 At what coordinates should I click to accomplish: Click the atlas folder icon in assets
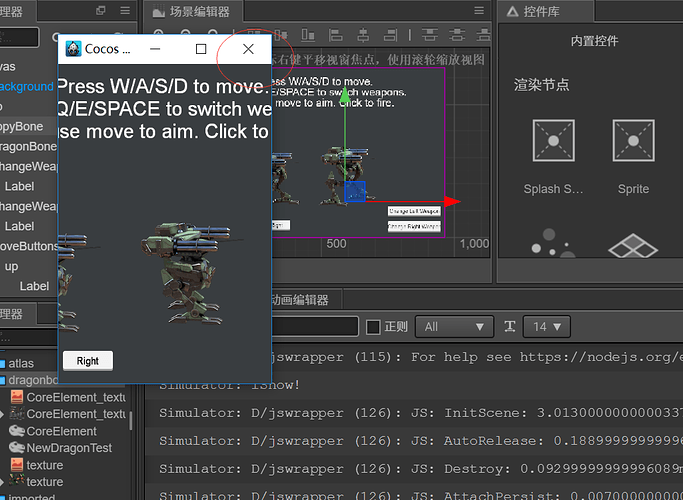pos(3,363)
